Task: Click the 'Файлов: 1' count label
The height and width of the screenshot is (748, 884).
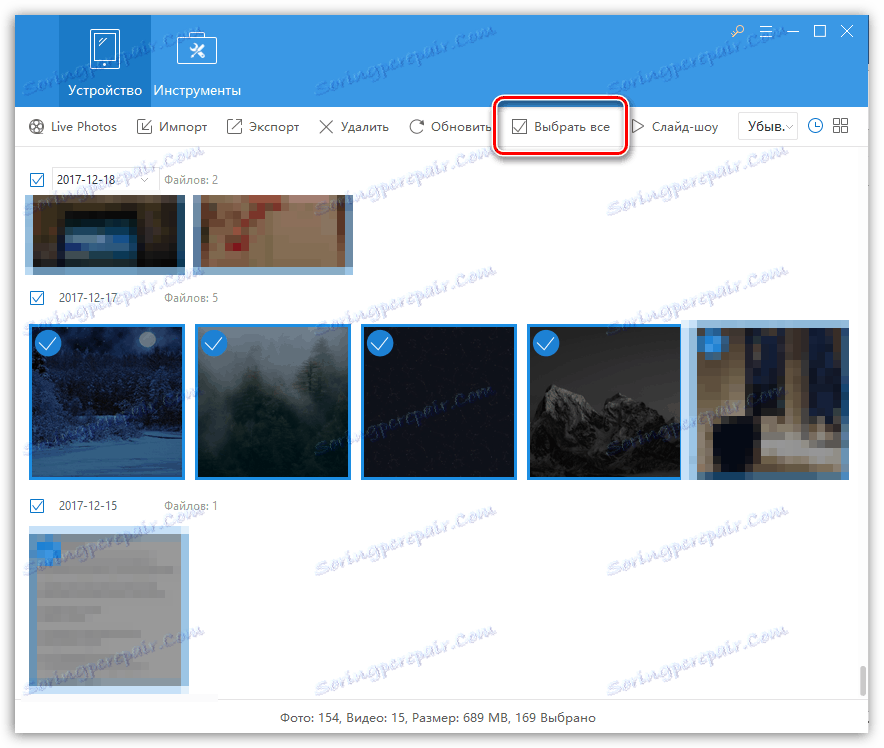Action: [191, 506]
